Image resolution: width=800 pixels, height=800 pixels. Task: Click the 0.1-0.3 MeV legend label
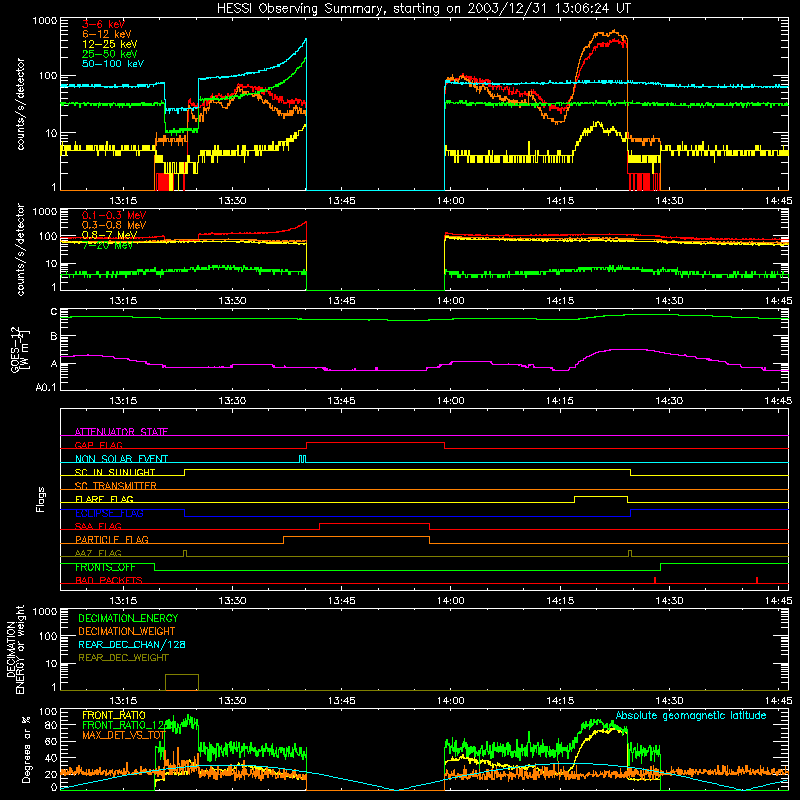click(x=114, y=215)
